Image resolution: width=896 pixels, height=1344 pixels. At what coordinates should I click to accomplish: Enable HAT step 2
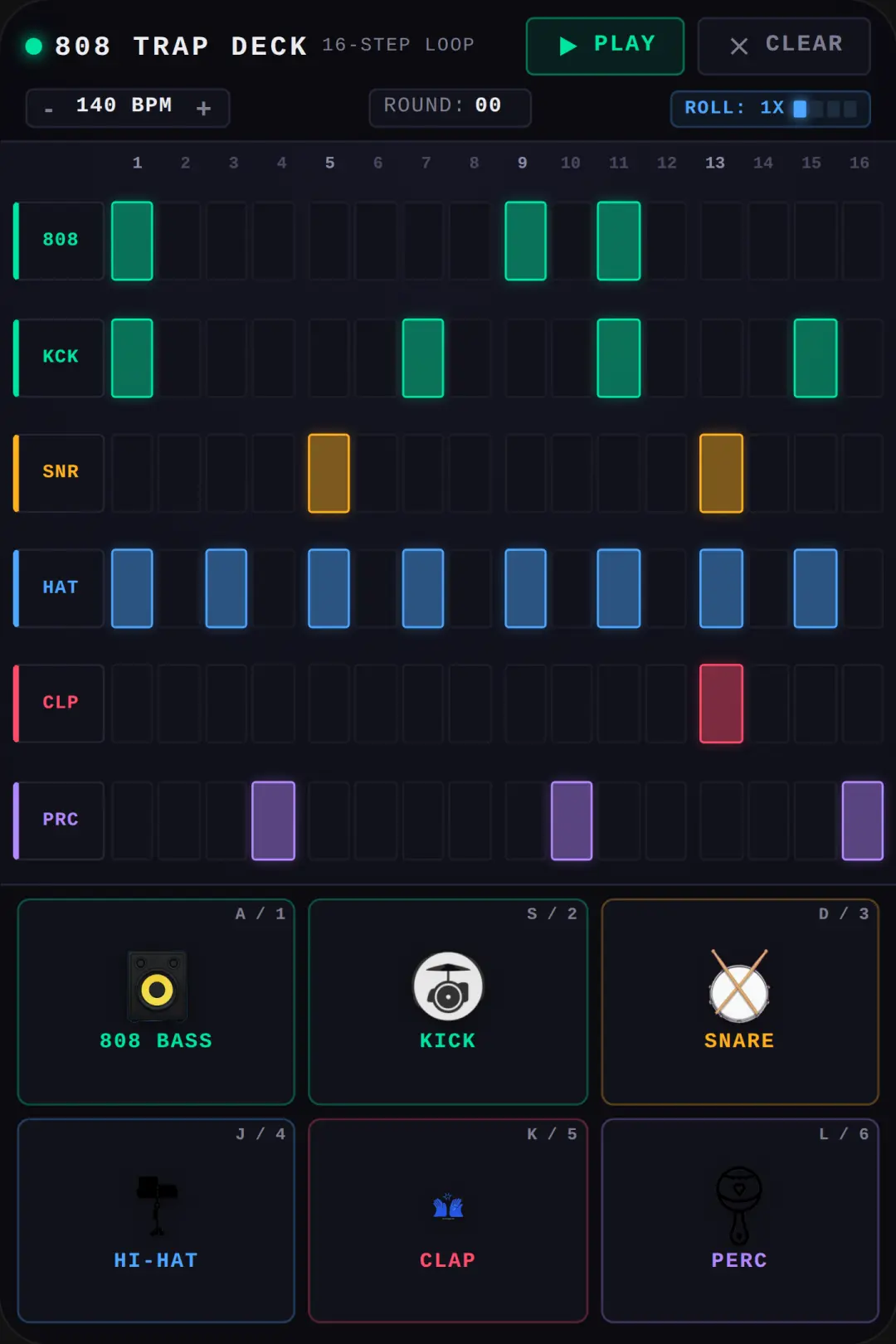point(179,588)
